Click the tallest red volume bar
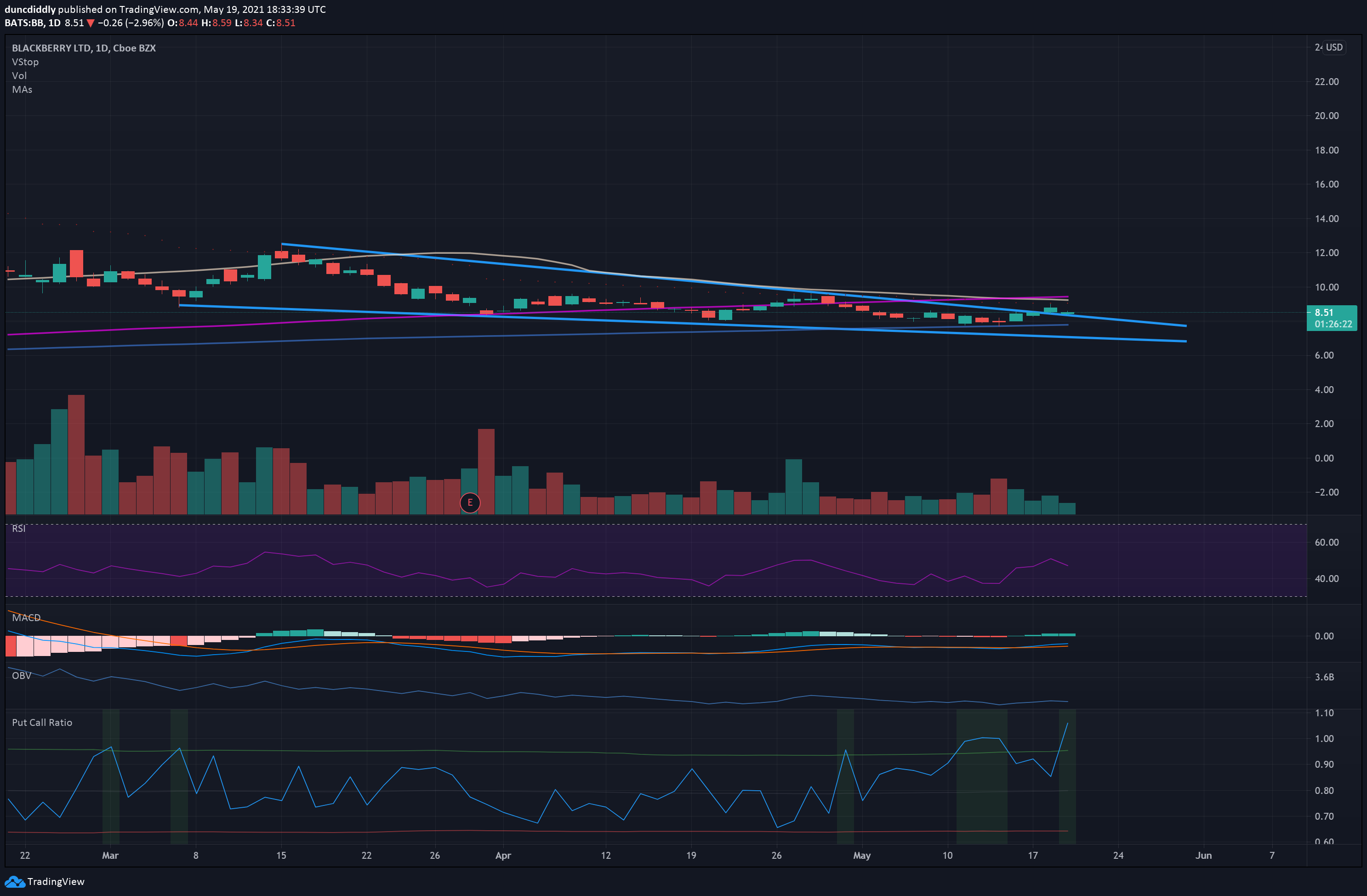1367x896 pixels. (76, 454)
